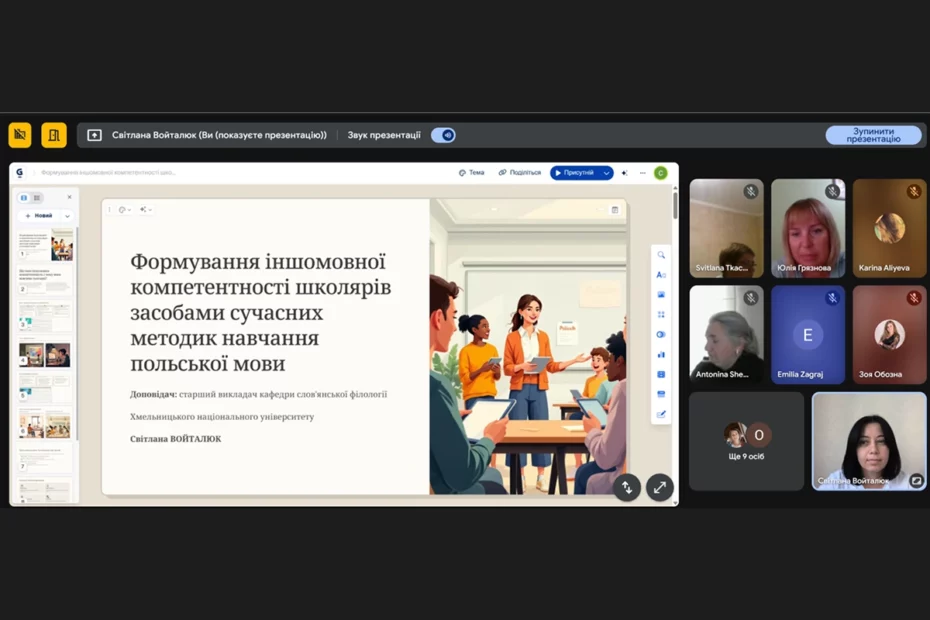930x620 pixels.
Task: Click the expand-to-fullscreen diagonal arrows button
Action: tap(659, 487)
